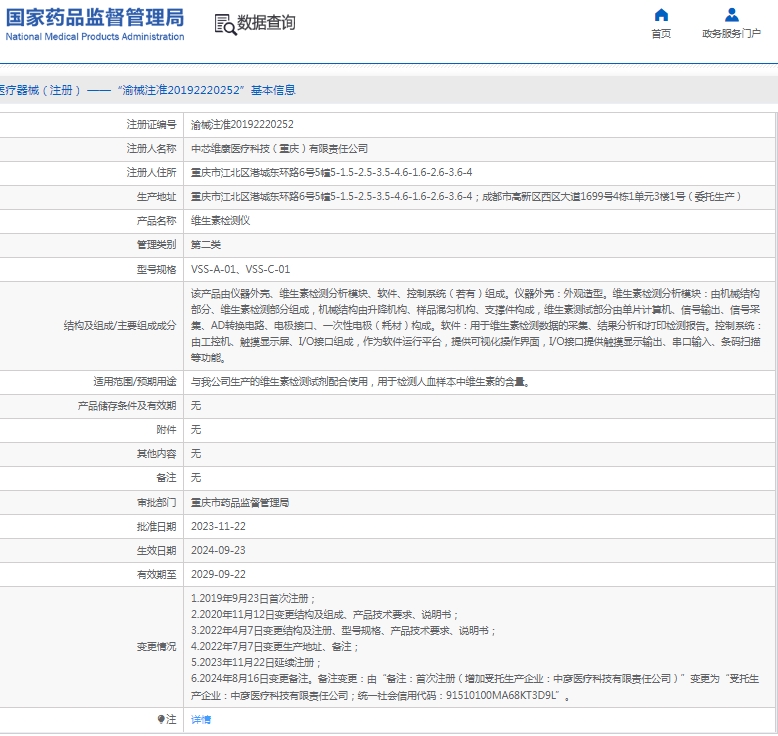Viewport: 778px width, 736px height.
Task: Click the 无 value in 附件 row
Action: click(x=196, y=429)
